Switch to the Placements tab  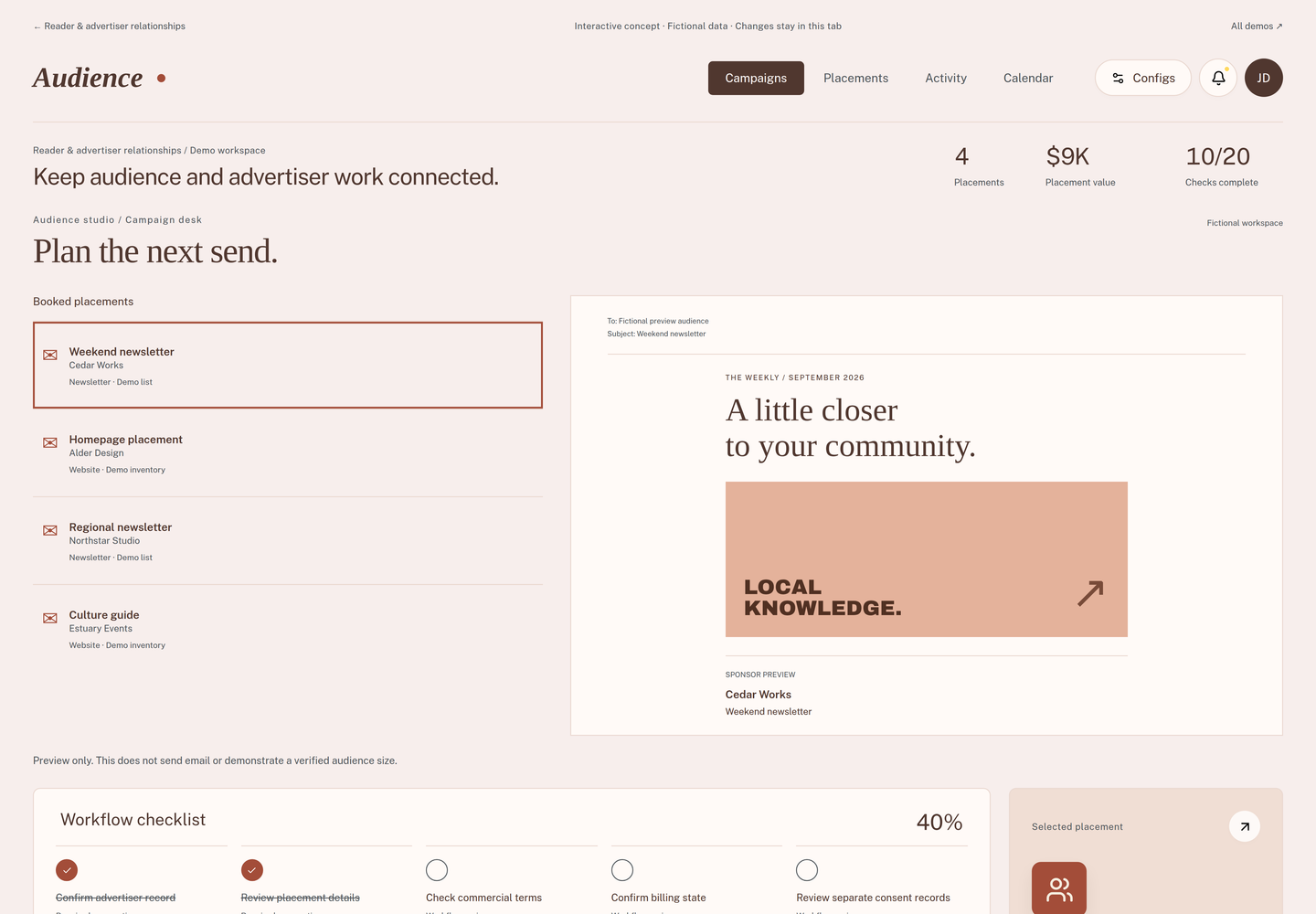pos(855,78)
